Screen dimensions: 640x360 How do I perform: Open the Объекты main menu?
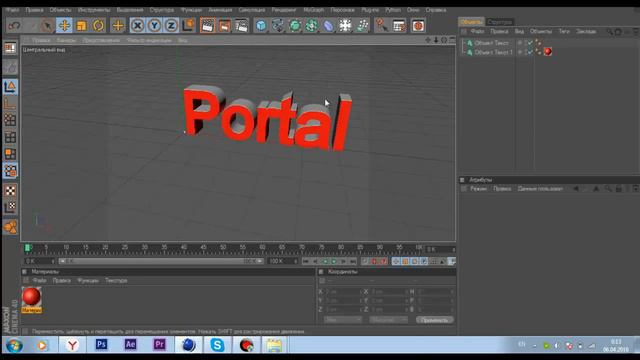60,10
